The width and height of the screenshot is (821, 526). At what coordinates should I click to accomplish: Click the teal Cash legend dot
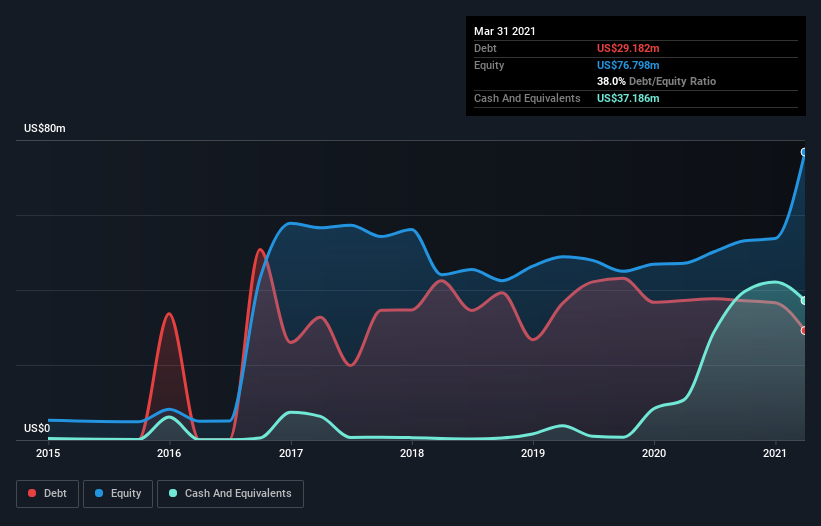173,493
